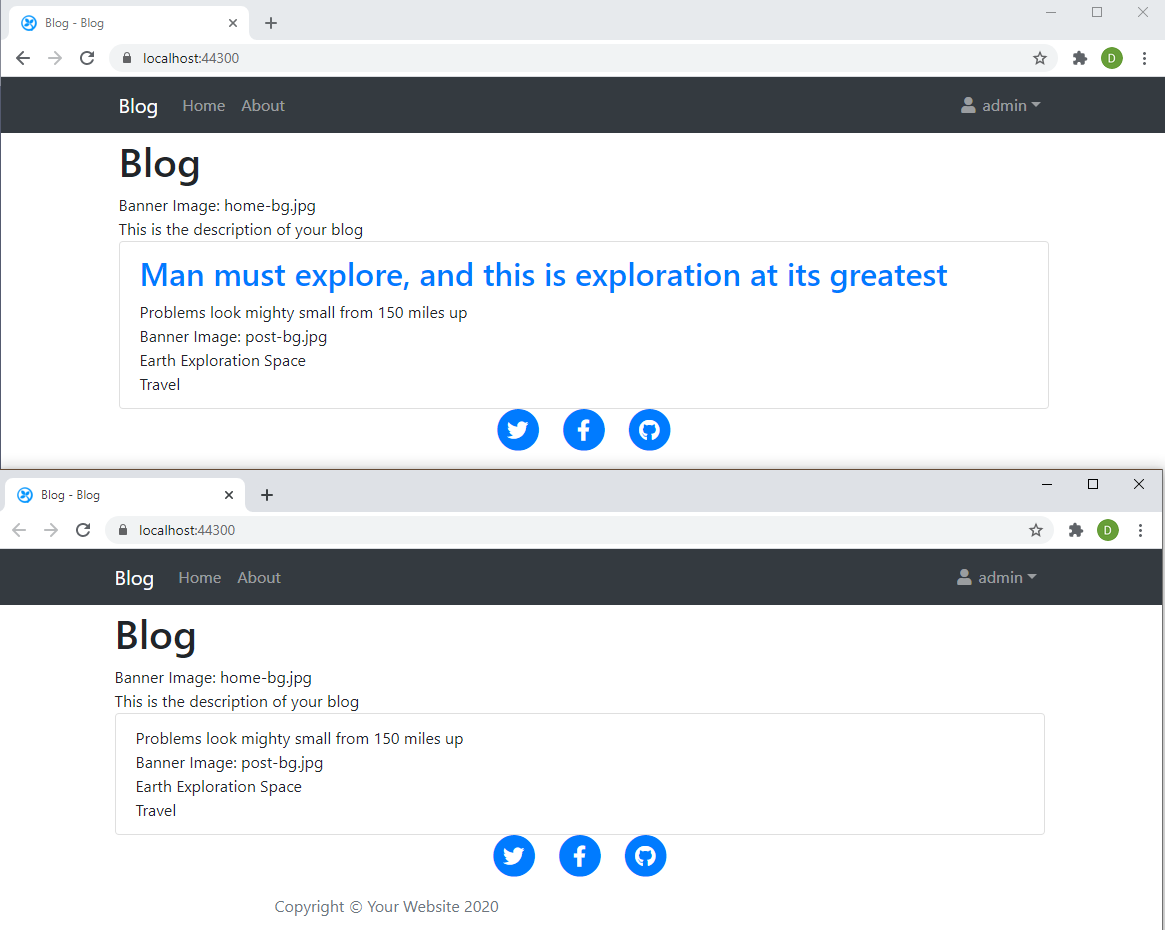Open profile avatar D in top window
Screen dimensions: 1165x930
(1112, 58)
